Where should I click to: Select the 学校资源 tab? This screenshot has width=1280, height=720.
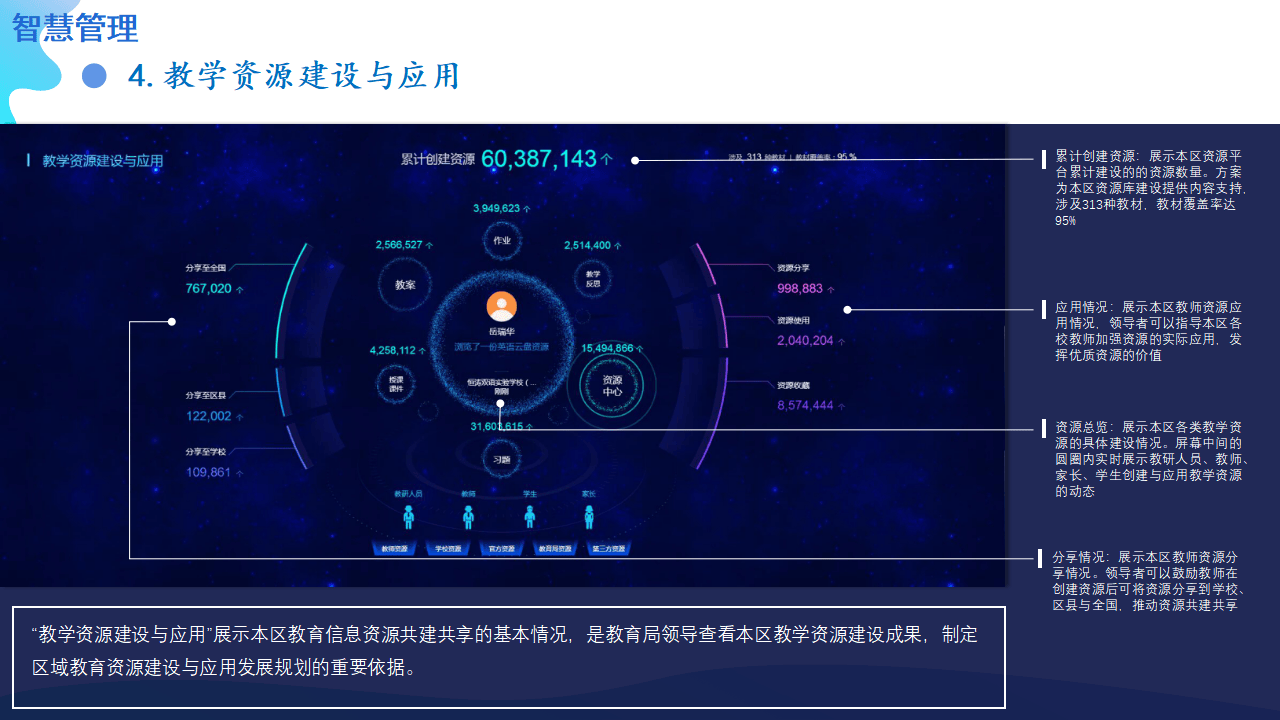(448, 549)
